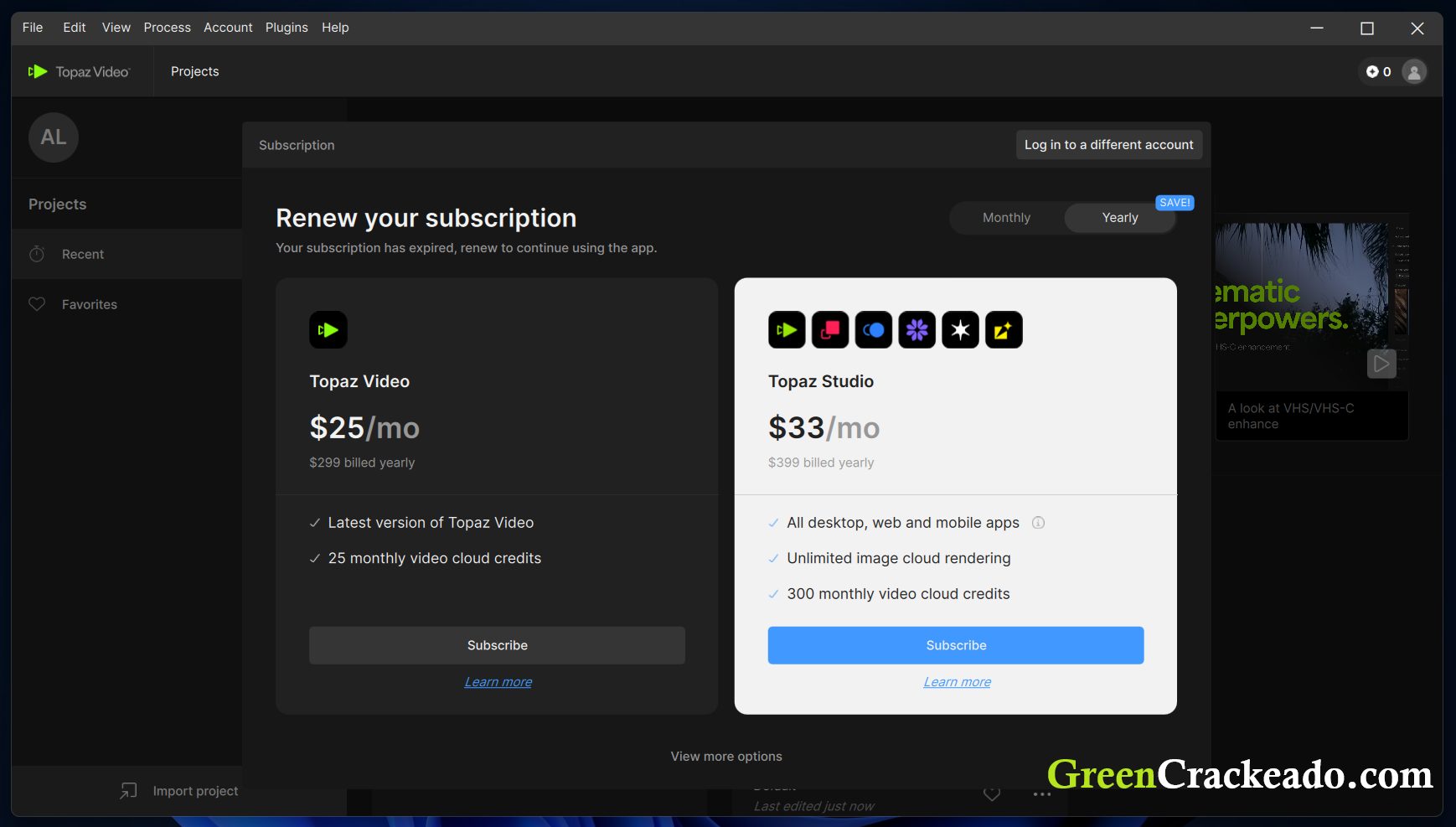
Task: Click Log in to a different account
Action: 1108,145
